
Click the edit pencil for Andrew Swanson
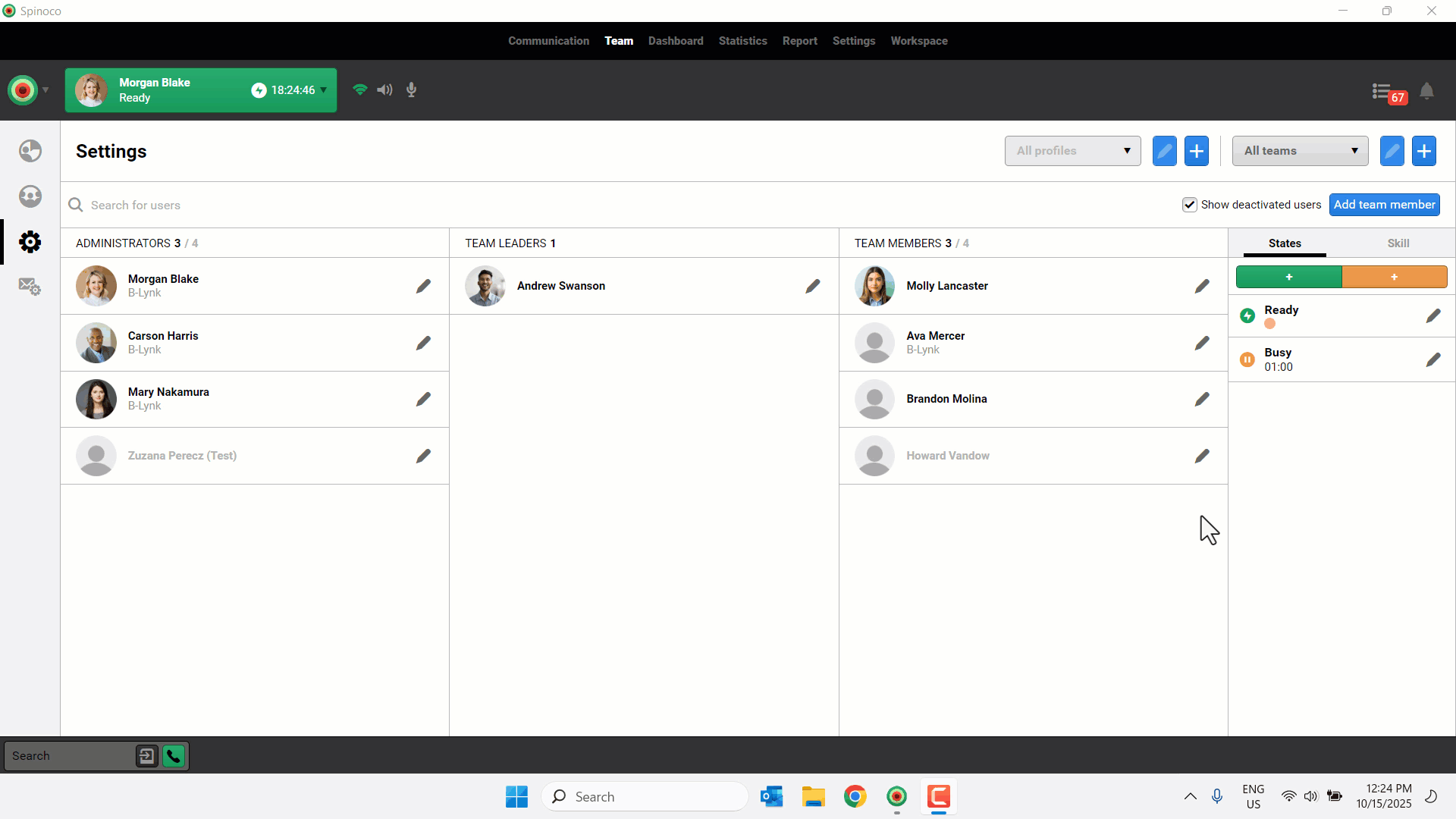pos(813,286)
